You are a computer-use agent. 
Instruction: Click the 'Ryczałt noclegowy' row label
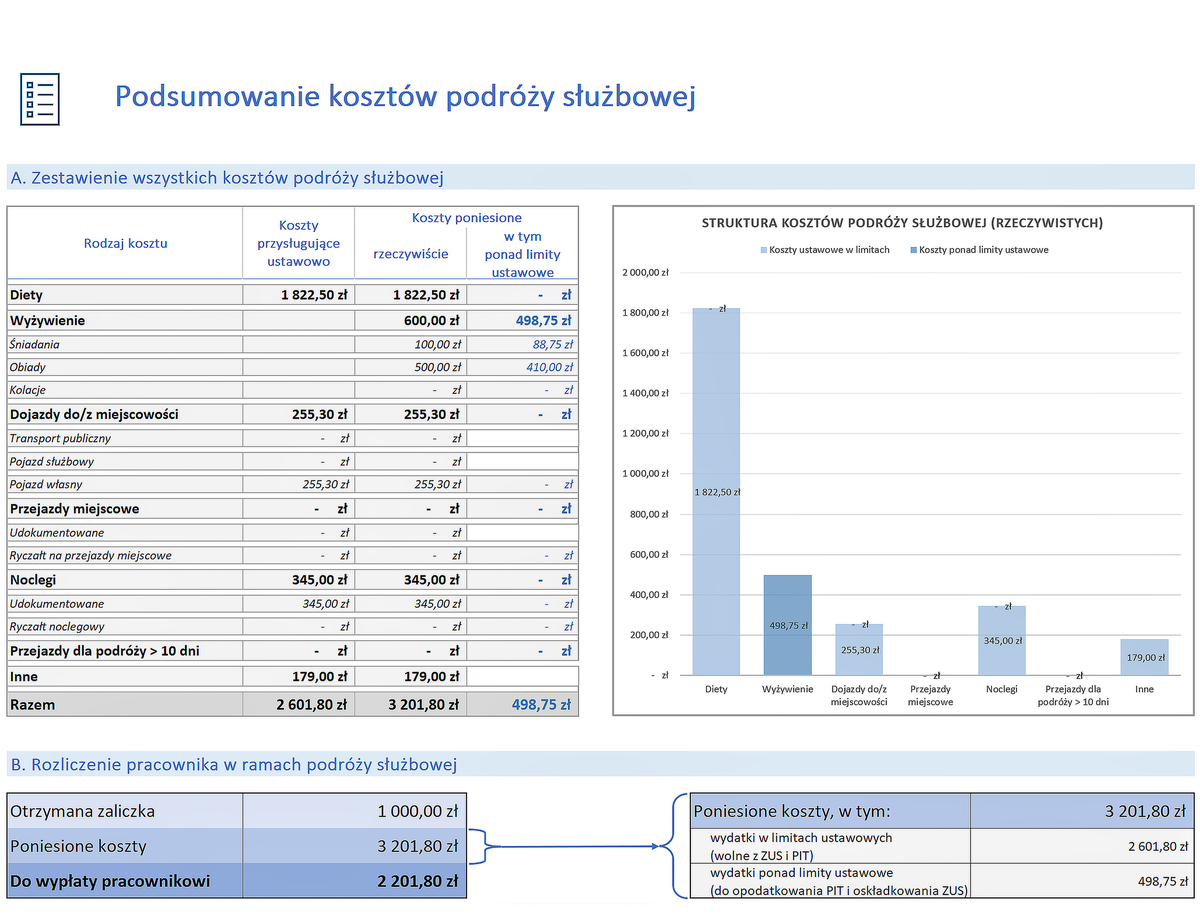click(57, 627)
